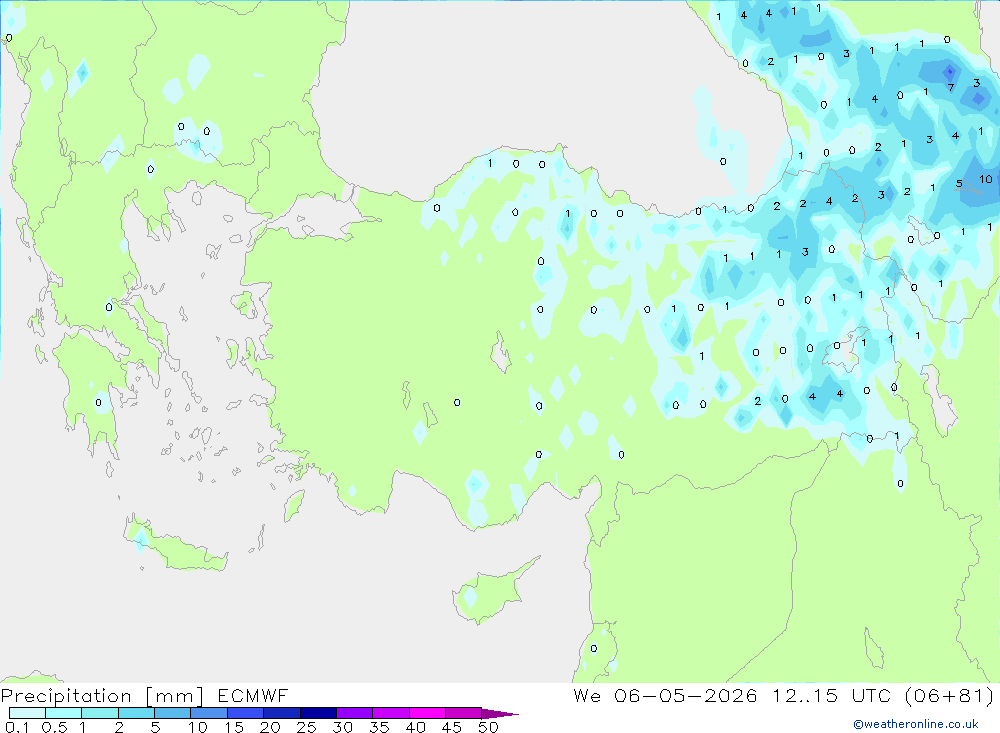The height and width of the screenshot is (733, 1000).
Task: Select the 25–30 mm legend color swatch
Action: click(318, 713)
